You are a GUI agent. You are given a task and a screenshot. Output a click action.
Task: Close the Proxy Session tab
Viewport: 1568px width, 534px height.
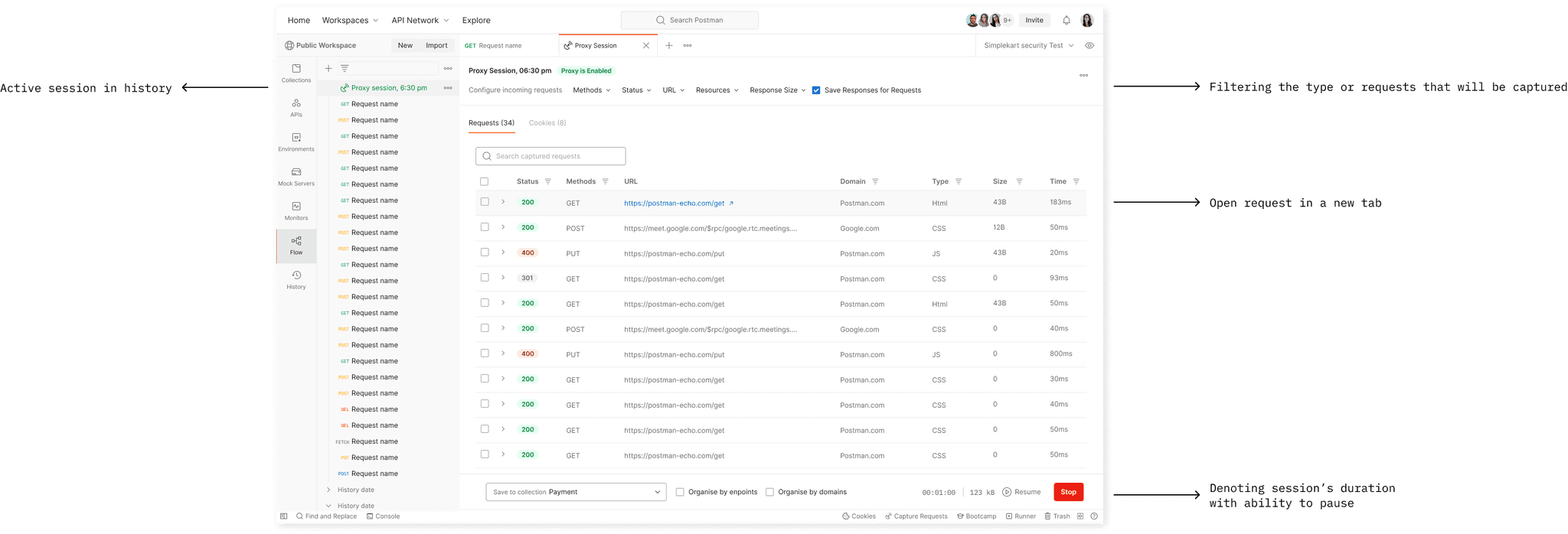tap(646, 46)
